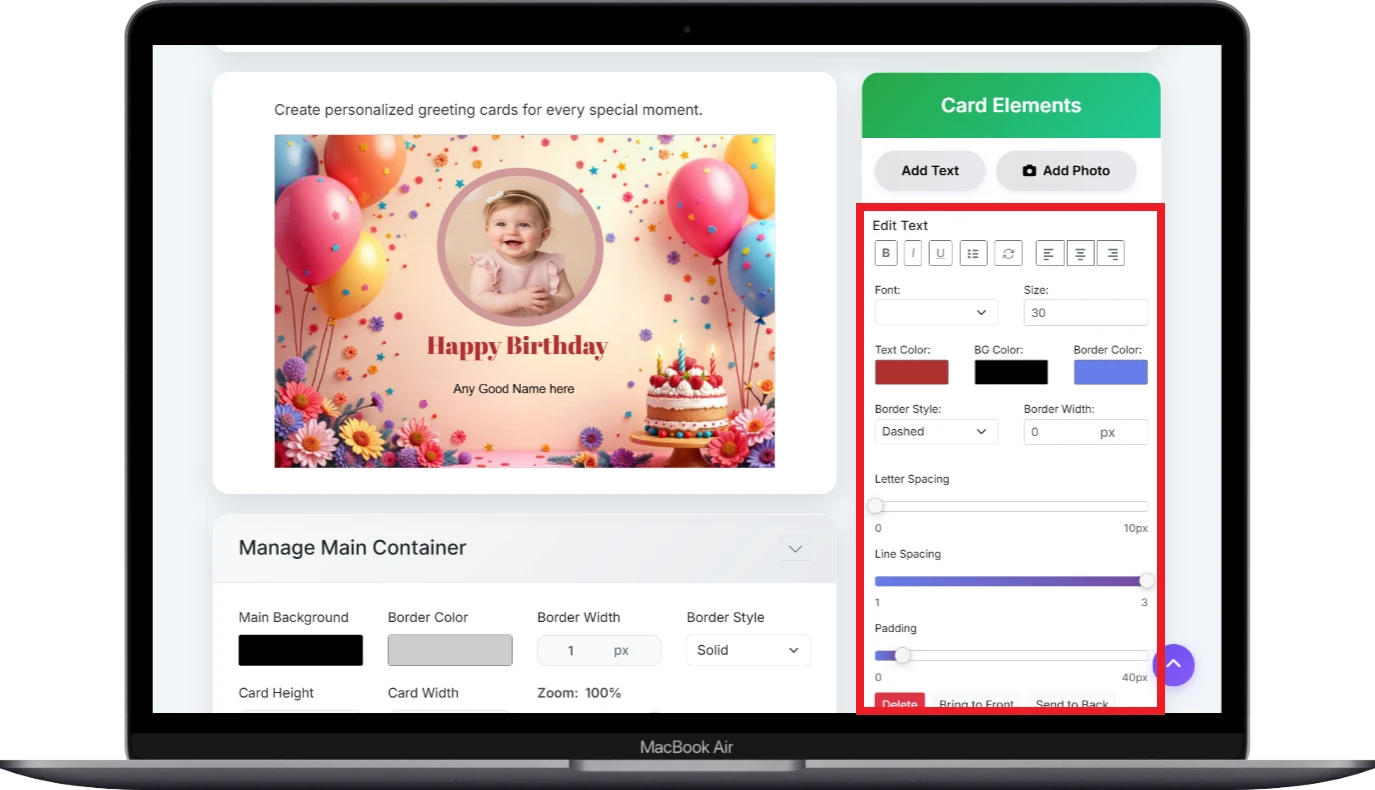Open the Border Style dropdown showing Dashed

tap(936, 432)
